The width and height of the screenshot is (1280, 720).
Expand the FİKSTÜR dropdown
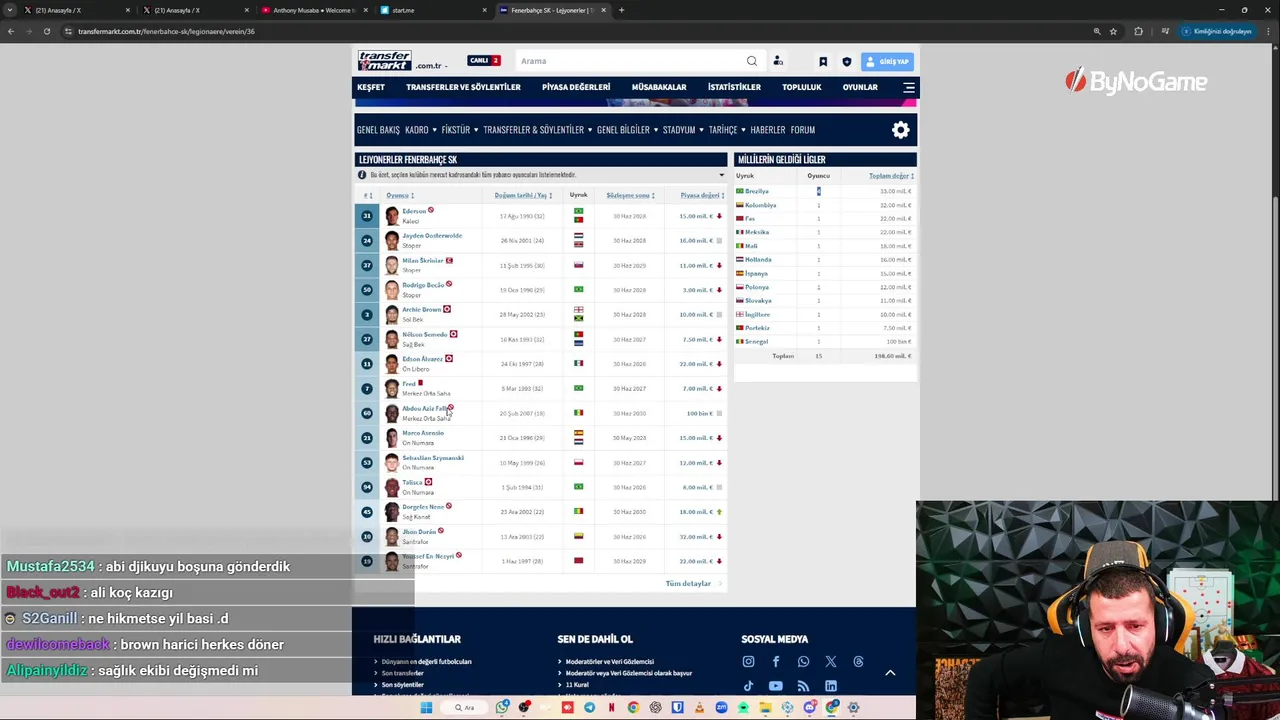(x=460, y=129)
